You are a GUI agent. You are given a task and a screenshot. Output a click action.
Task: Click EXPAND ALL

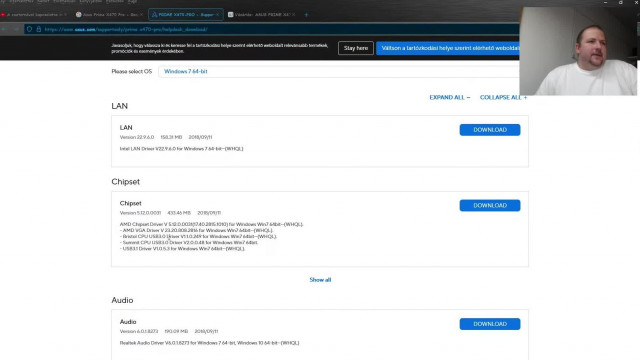(449, 98)
